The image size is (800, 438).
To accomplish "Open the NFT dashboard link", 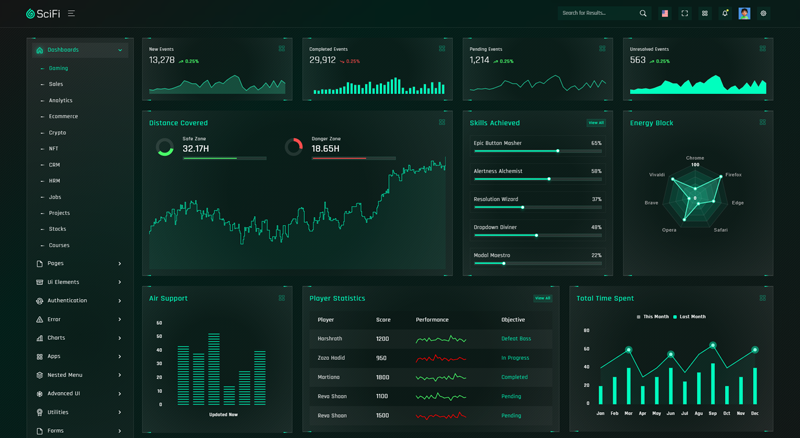I will pos(54,149).
